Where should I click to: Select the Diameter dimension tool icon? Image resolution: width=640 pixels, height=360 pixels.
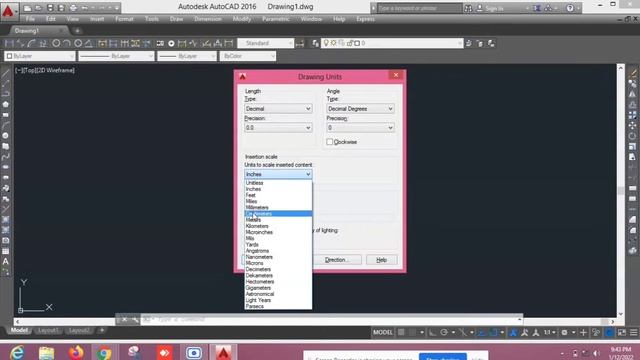click(78, 43)
